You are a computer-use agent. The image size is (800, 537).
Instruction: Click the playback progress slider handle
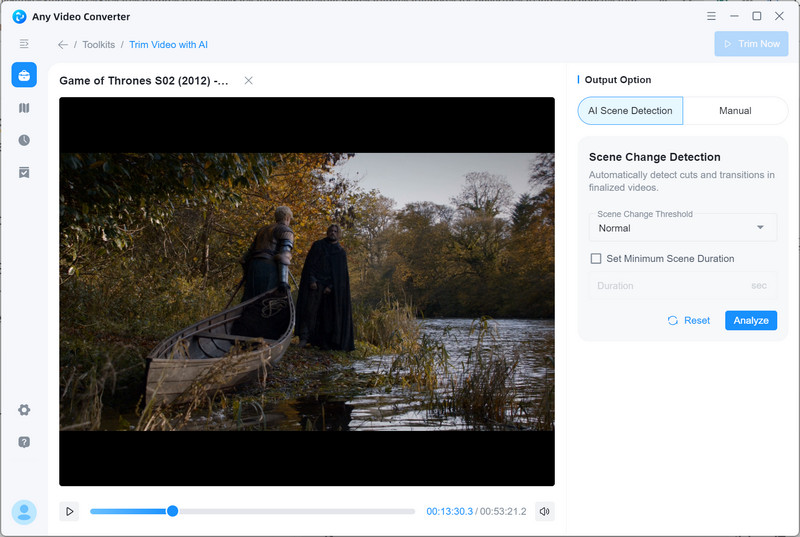tap(172, 511)
